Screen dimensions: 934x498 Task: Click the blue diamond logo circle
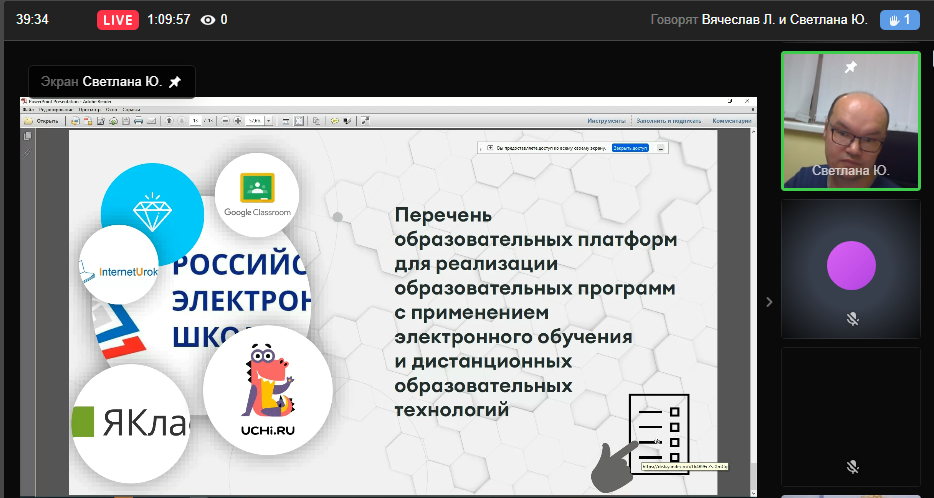152,210
